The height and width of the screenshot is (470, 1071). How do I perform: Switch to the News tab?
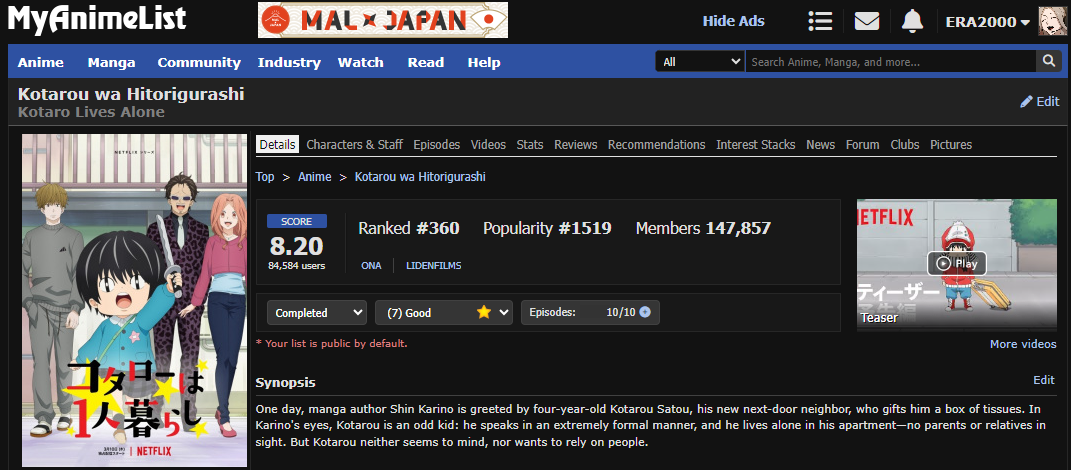[820, 145]
